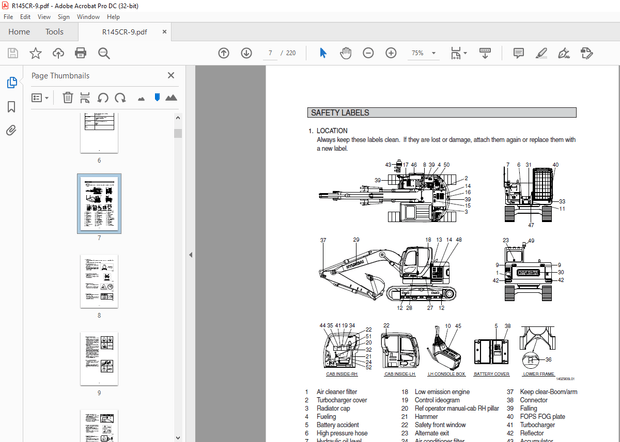
Task: Open the Help menu
Action: [x=113, y=17]
